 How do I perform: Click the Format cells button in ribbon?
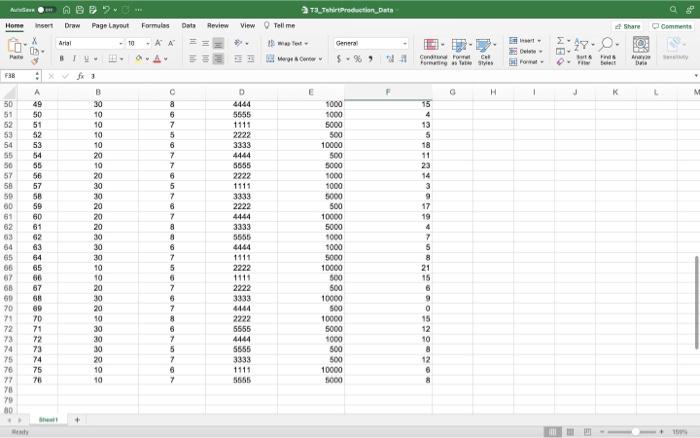pos(526,62)
